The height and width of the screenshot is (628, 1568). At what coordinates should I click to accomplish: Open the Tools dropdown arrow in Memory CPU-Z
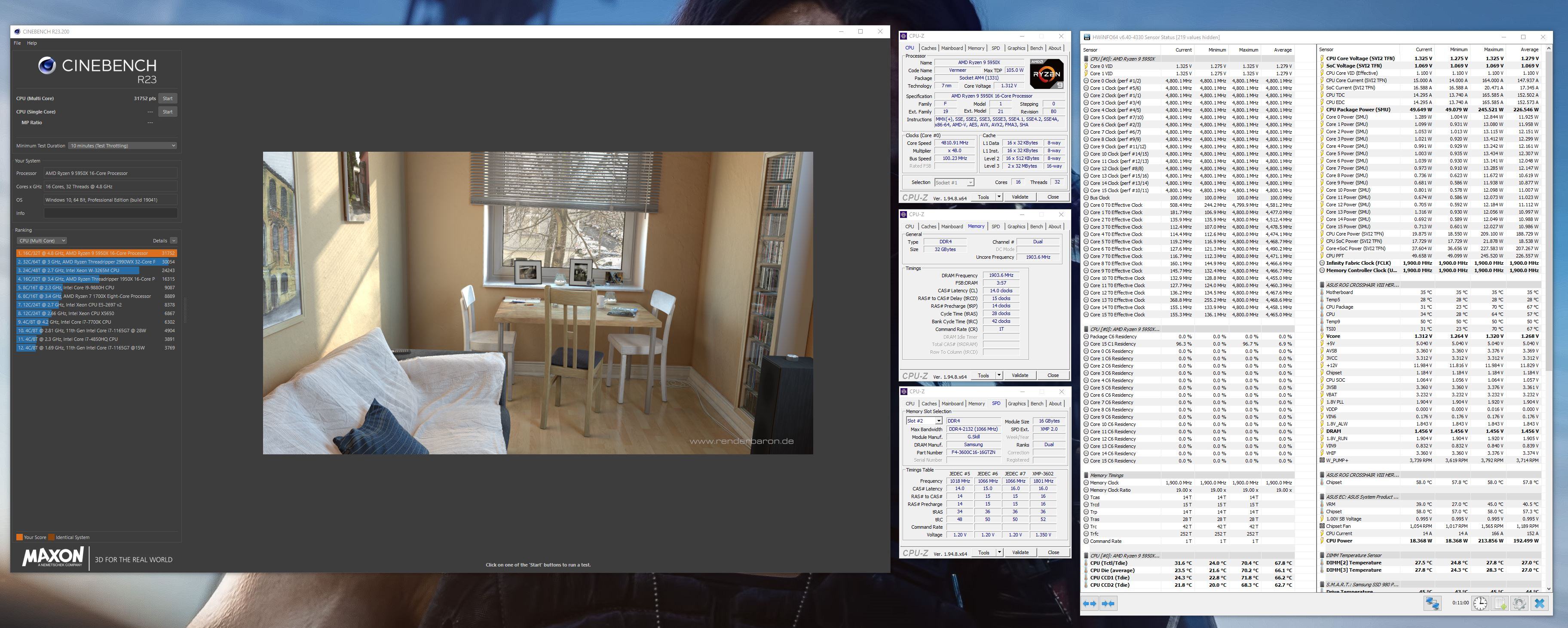point(999,375)
